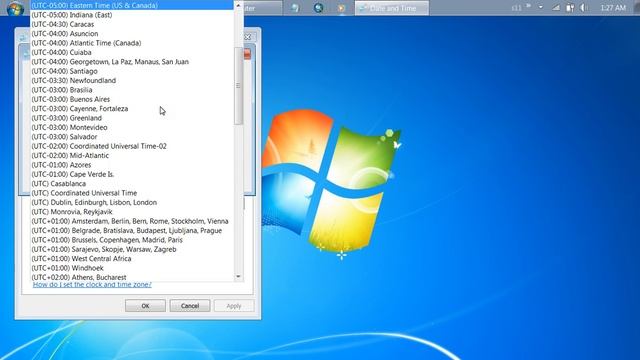Select (UTC+01:00) Windhoek
The image size is (640, 360).
132,268
